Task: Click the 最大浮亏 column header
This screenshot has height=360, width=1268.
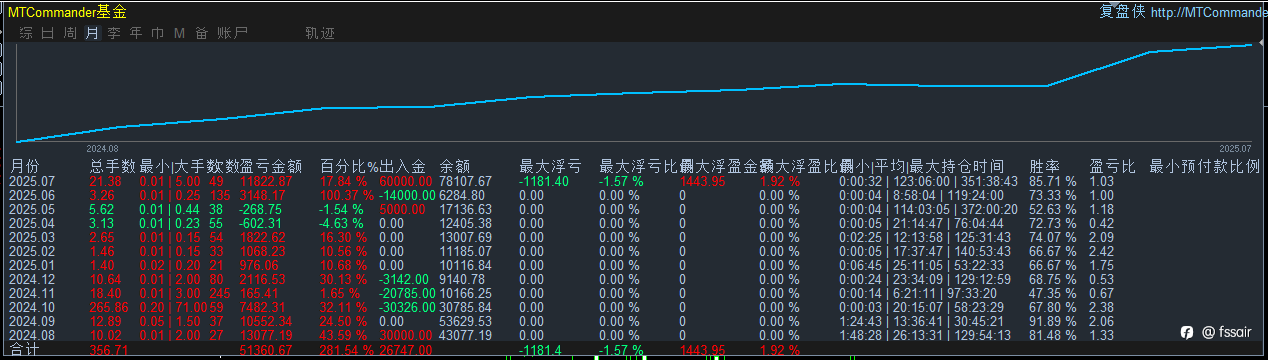Action: 550,165
